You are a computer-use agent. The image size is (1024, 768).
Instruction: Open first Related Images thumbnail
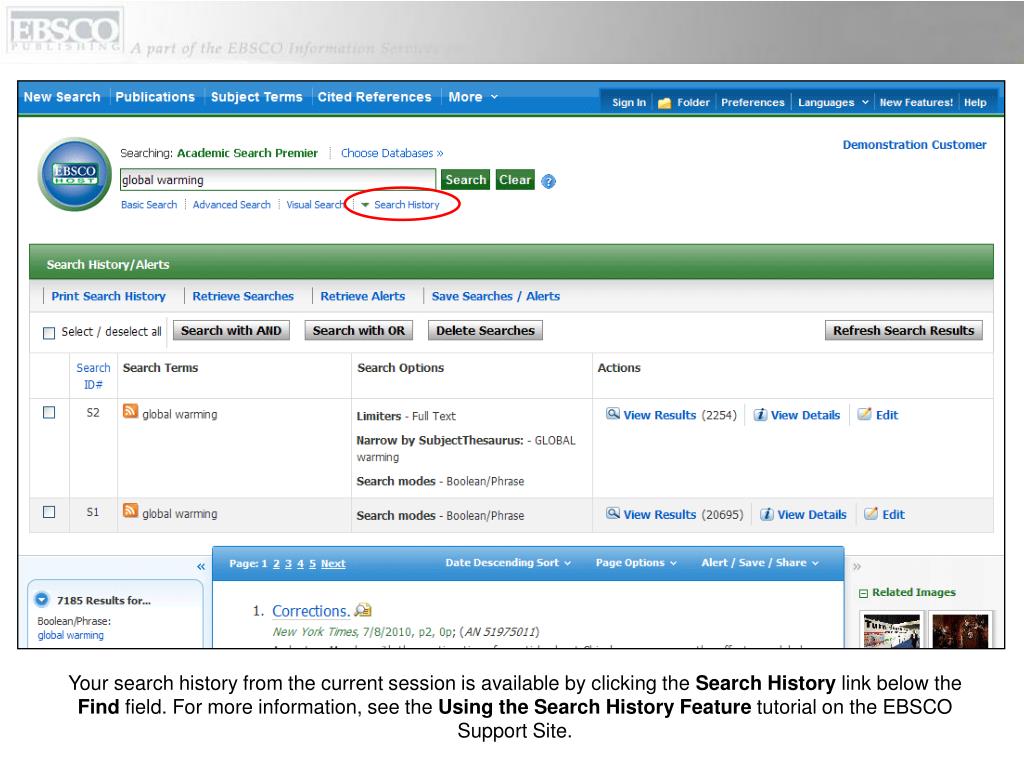pyautogui.click(x=892, y=630)
